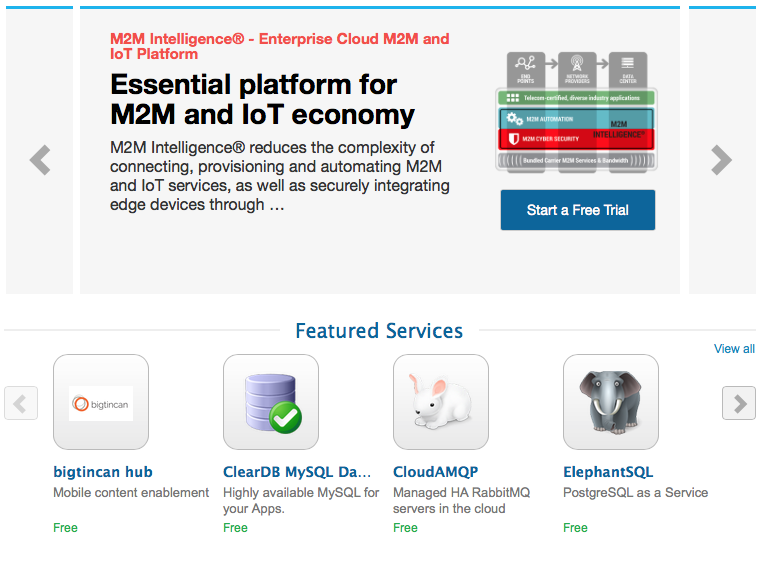Click the Free label under ElephantSQL

point(575,528)
